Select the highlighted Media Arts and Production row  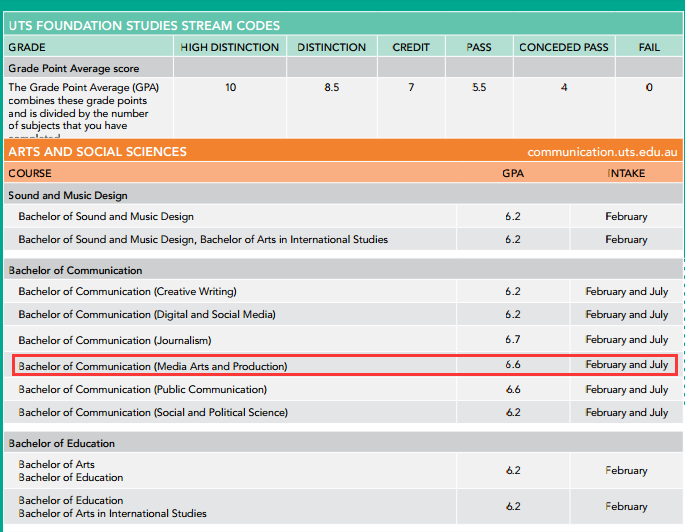click(345, 365)
